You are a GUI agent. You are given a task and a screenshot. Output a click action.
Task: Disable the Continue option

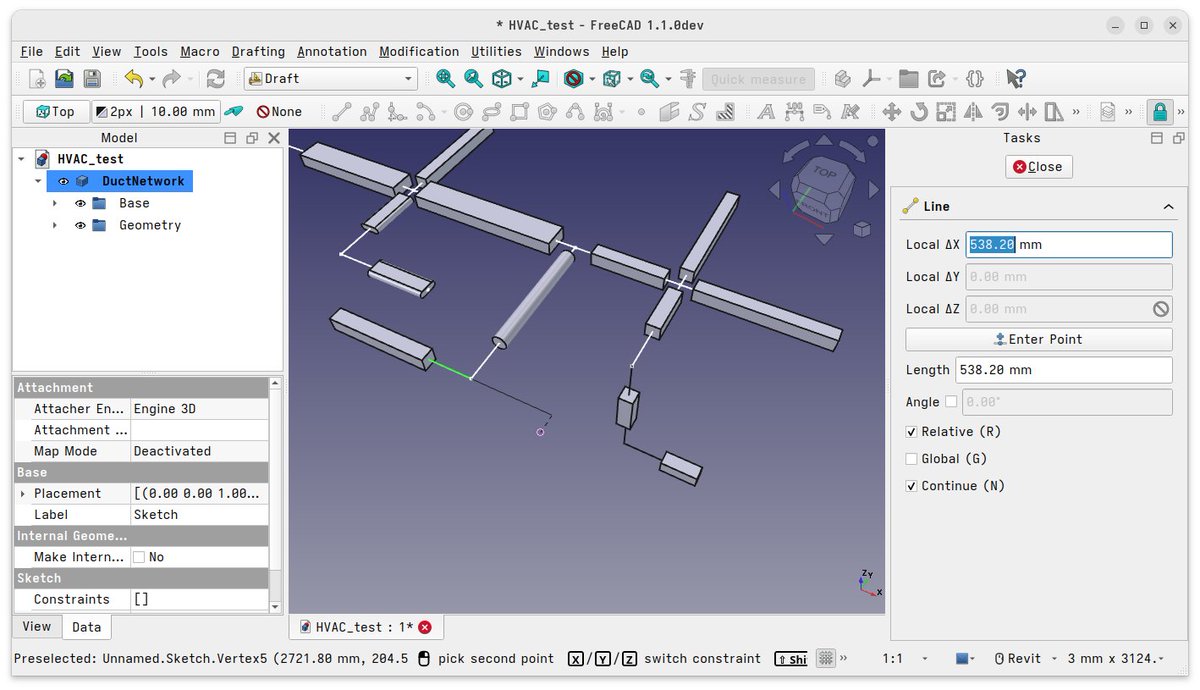pos(912,485)
